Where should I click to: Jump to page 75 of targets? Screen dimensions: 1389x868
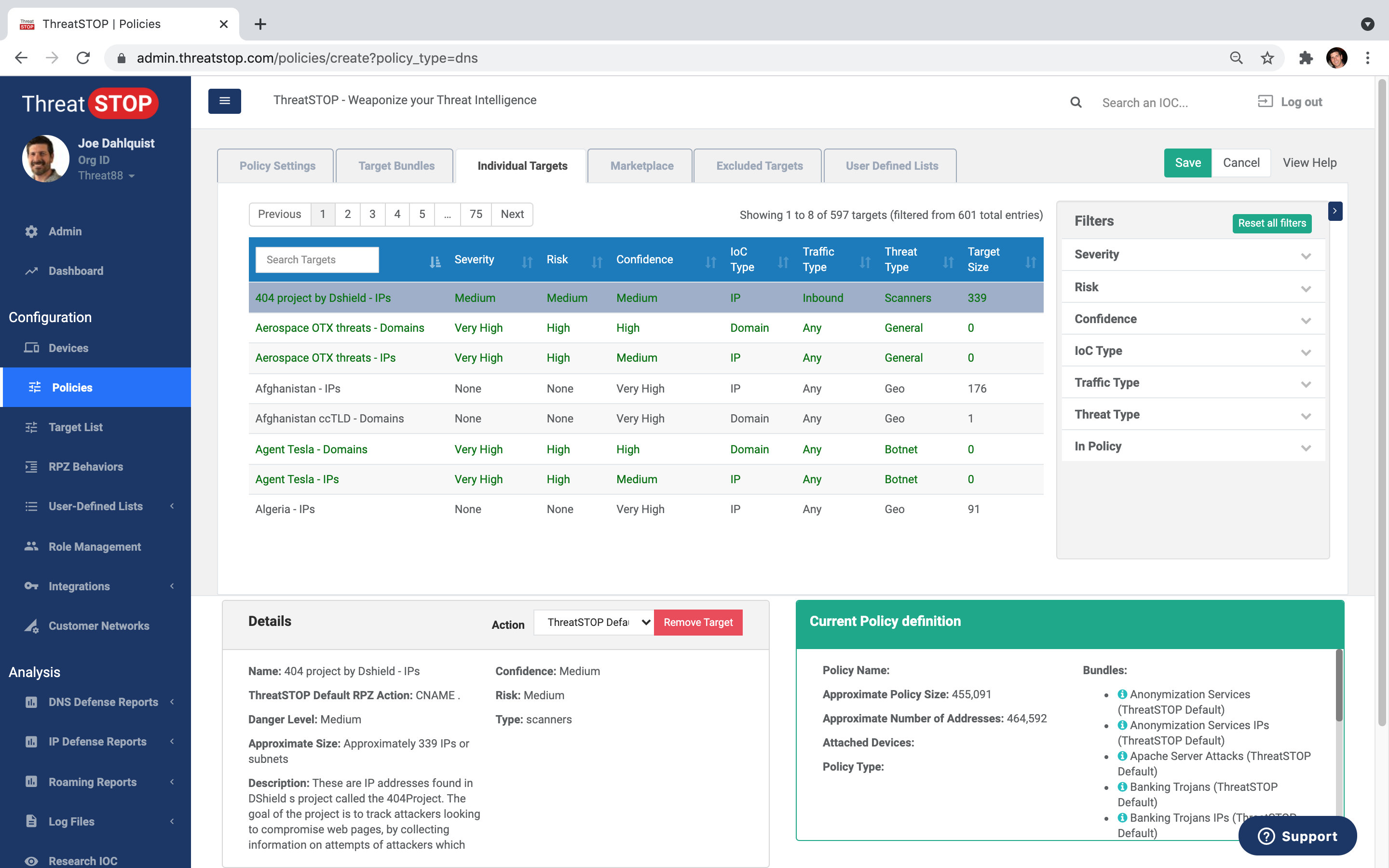476,214
